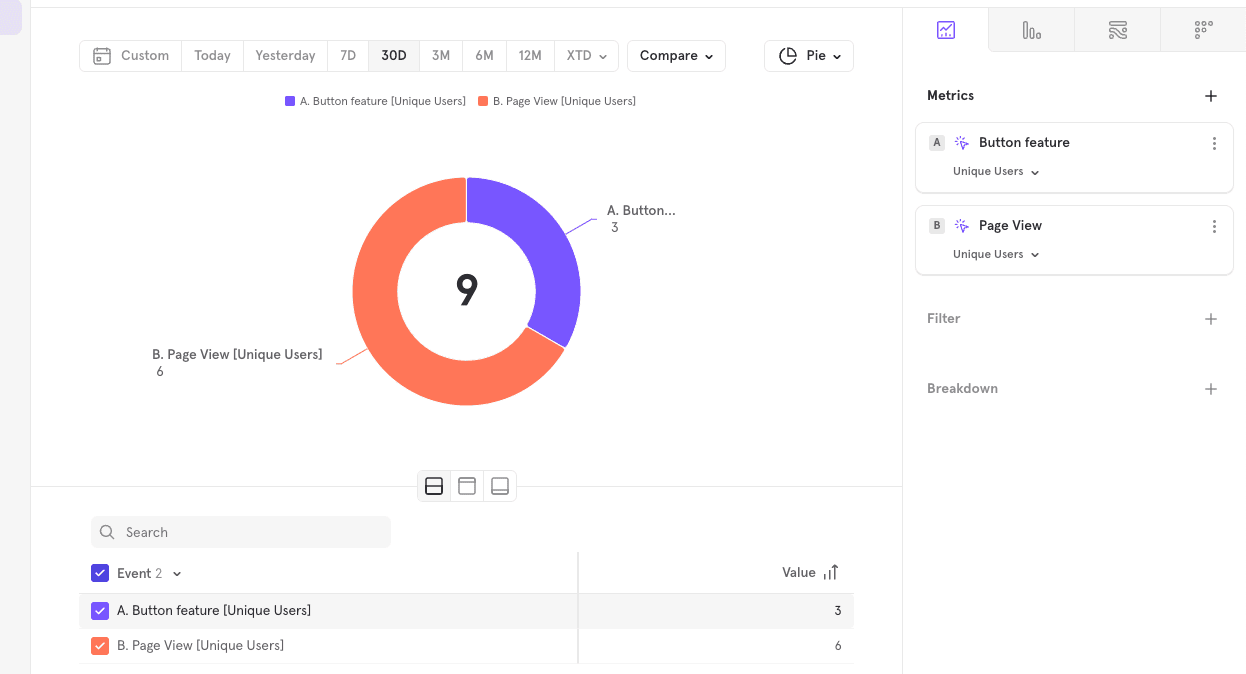Image resolution: width=1246 pixels, height=674 pixels.
Task: Click the three-dot menu on Page View metric
Action: click(1214, 226)
